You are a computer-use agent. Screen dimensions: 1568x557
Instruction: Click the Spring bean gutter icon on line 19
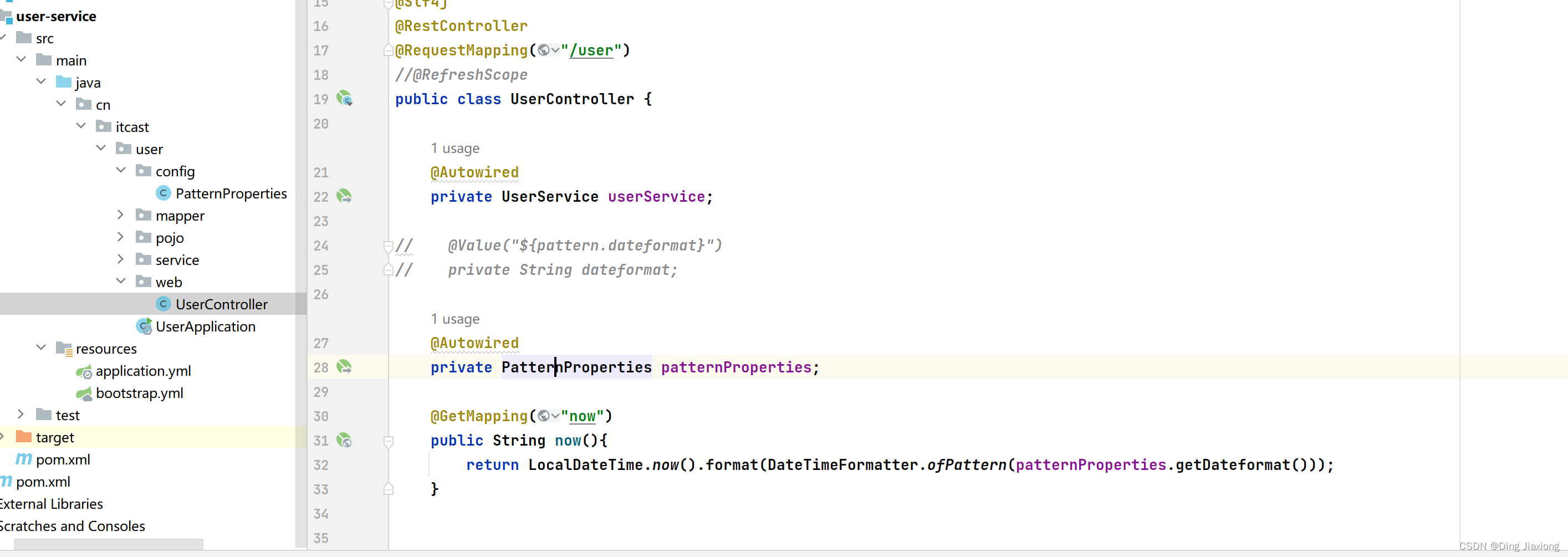[x=345, y=98]
